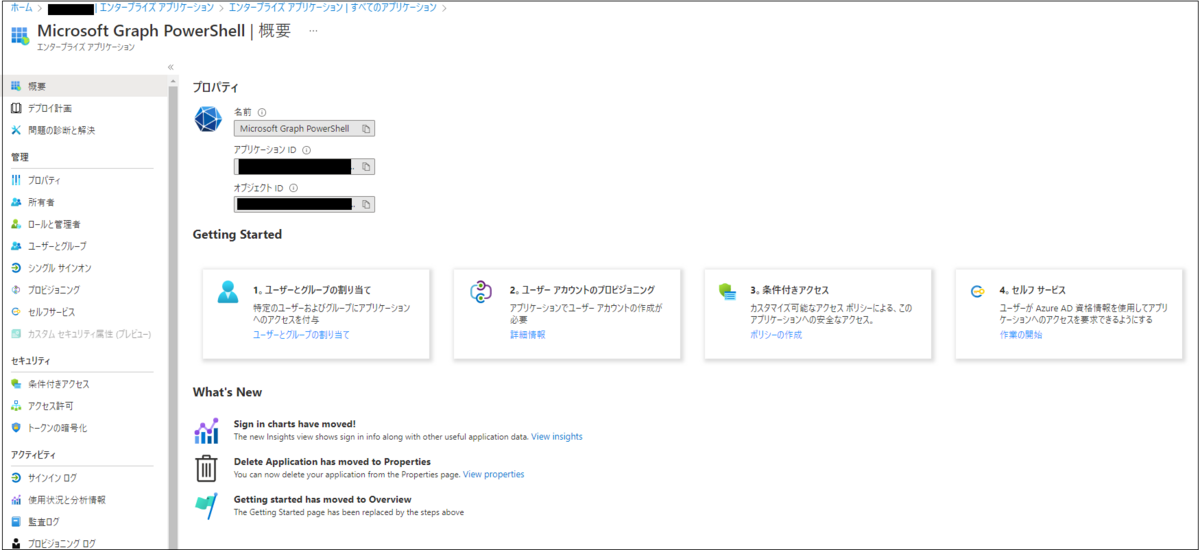
Task: Click the プロビジョニング ログ person icon
Action: [16, 543]
